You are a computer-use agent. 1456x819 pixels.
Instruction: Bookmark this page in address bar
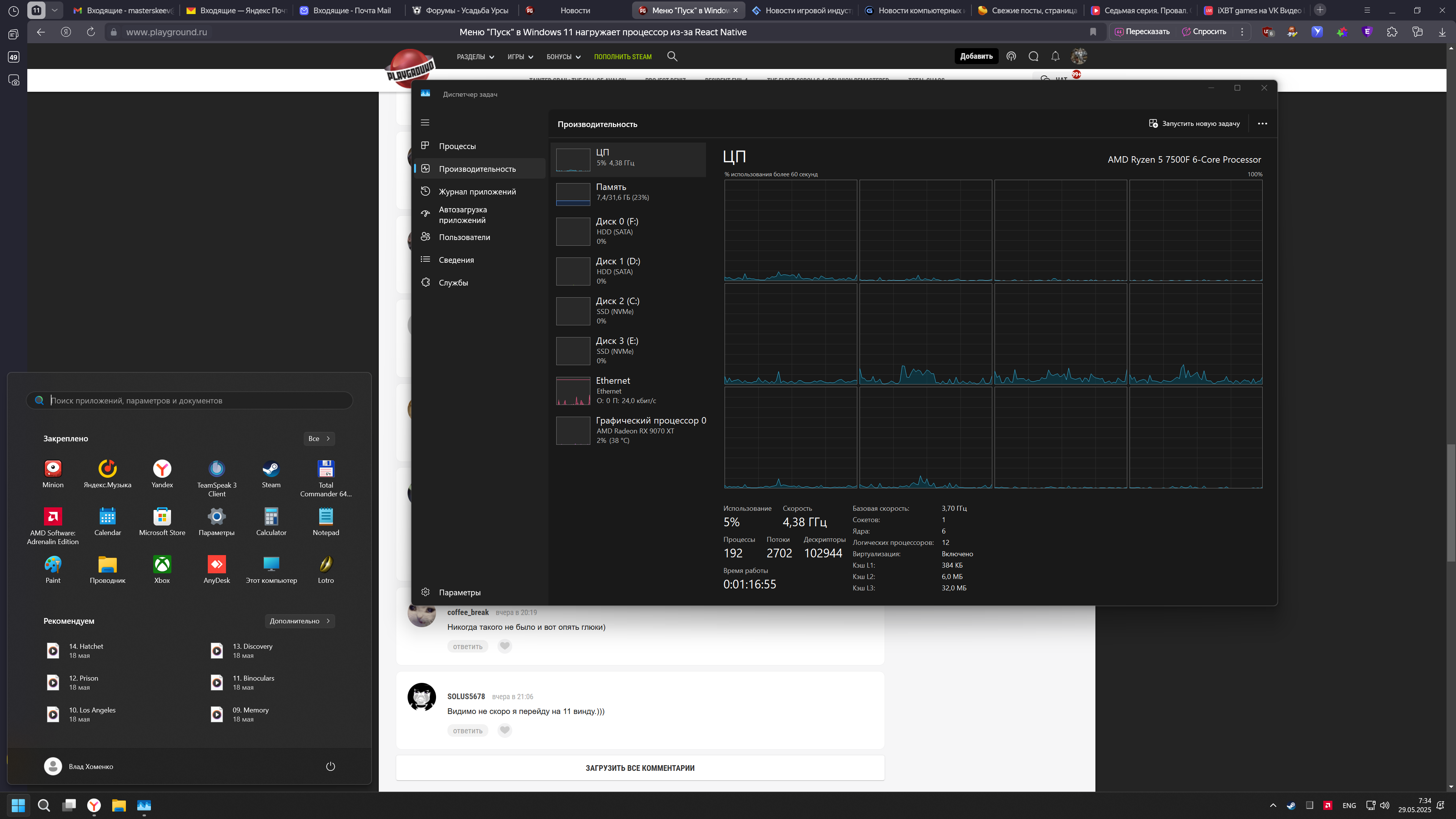1092,32
